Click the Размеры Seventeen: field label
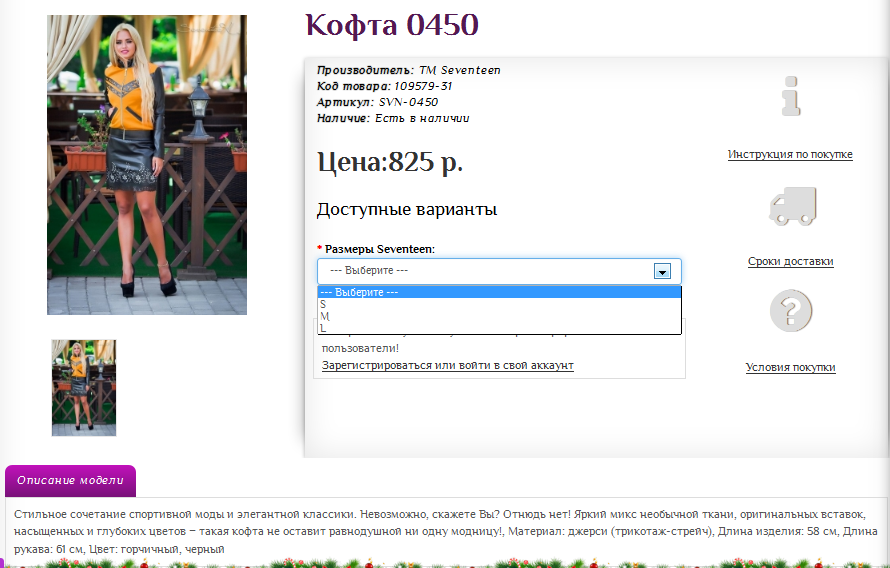 click(x=380, y=249)
